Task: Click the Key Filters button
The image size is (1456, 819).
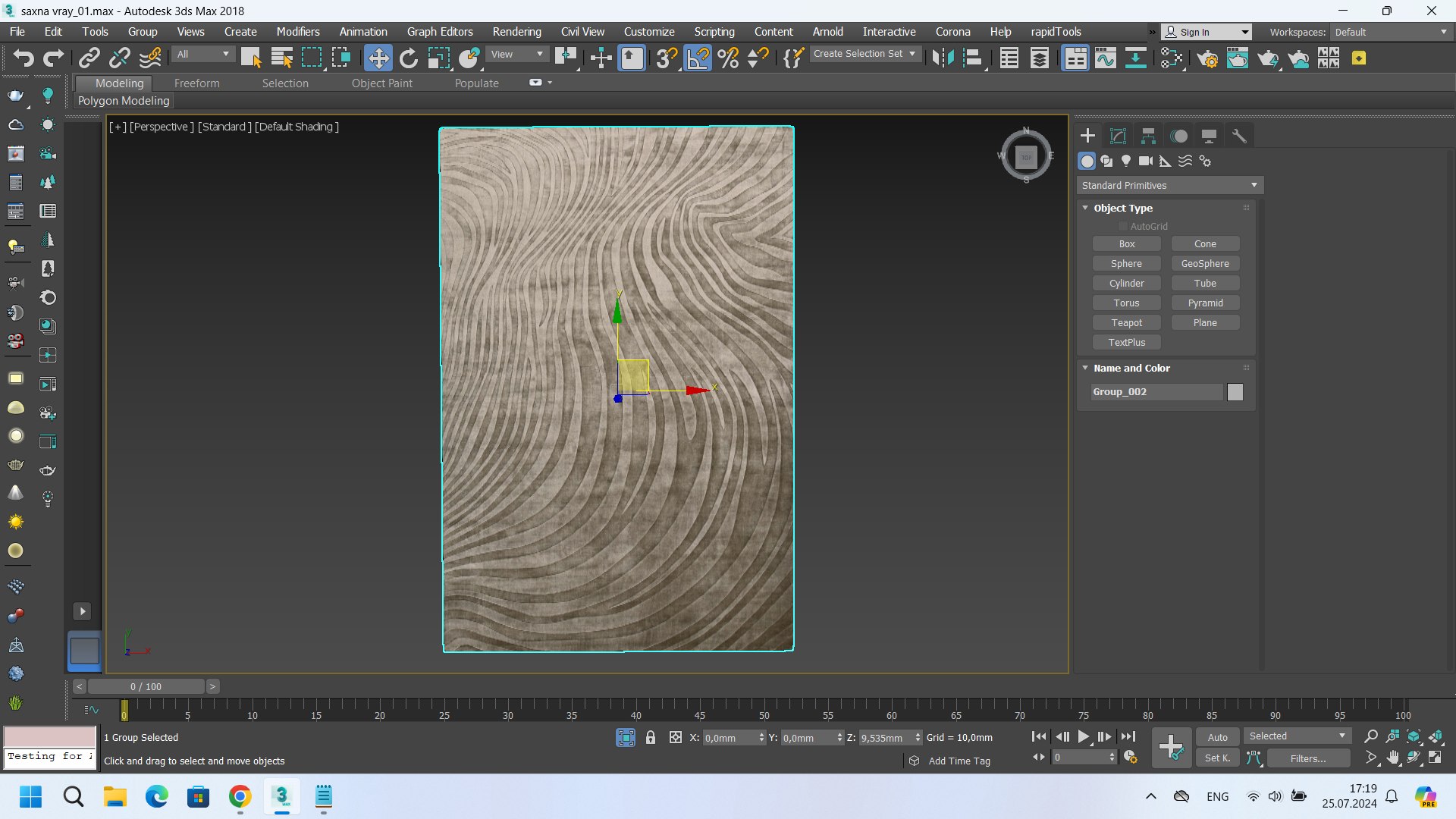Action: (1308, 758)
